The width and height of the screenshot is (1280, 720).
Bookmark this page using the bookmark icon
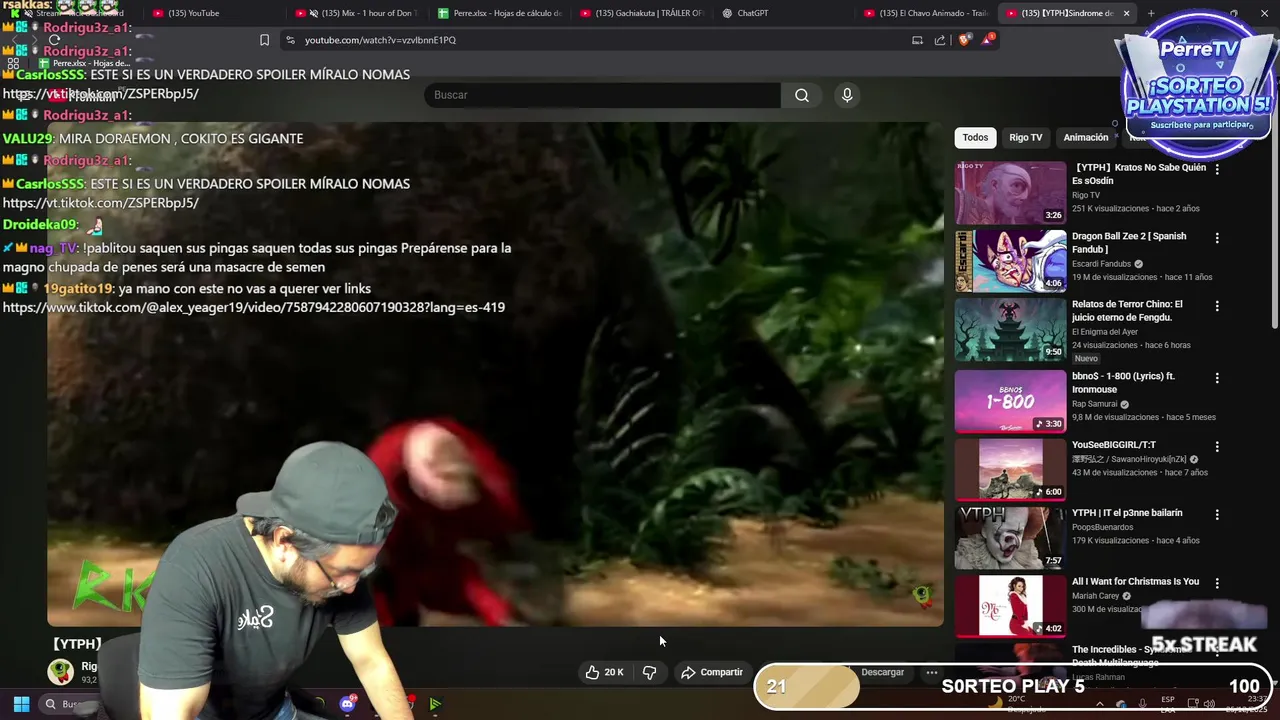pyautogui.click(x=264, y=40)
